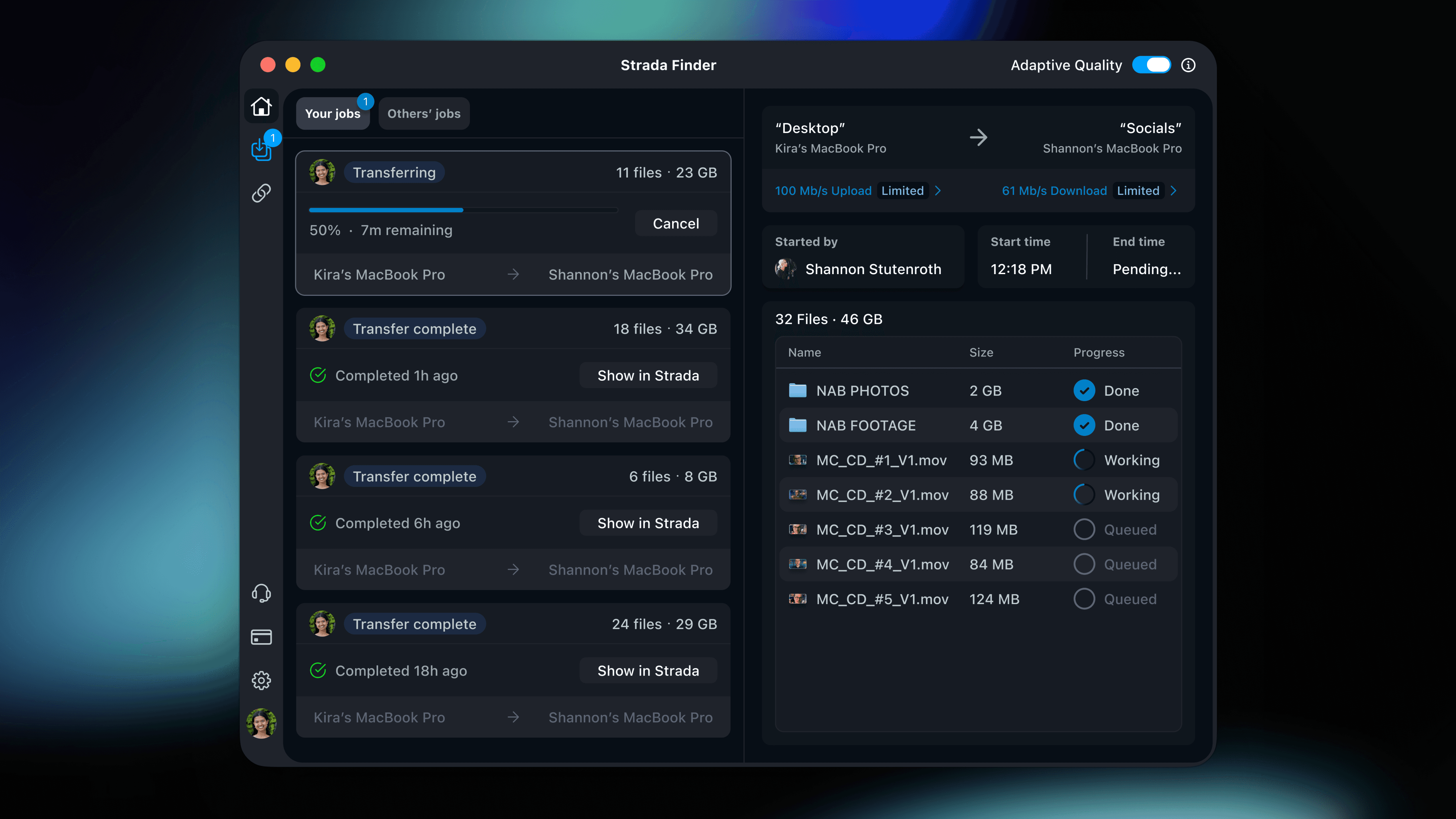This screenshot has height=819, width=1456.
Task: Select the MC_CD_#5_V1.mov file name
Action: pos(882,599)
